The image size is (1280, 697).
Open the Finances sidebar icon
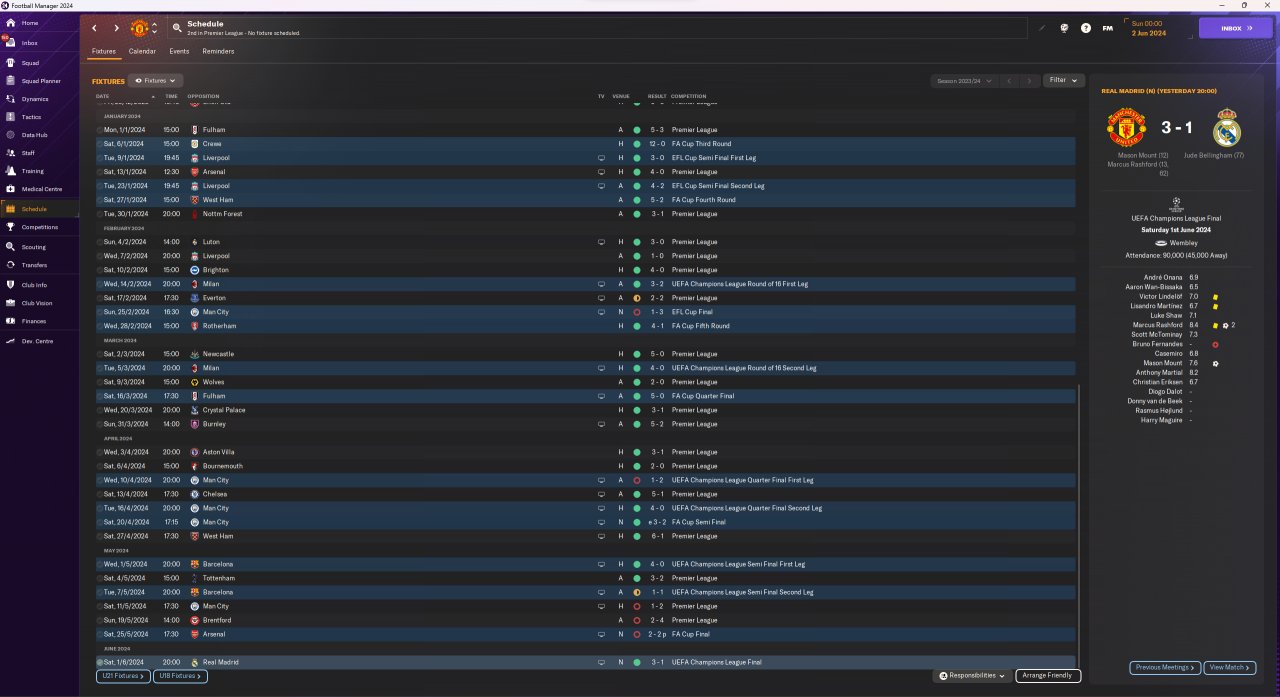(10, 321)
